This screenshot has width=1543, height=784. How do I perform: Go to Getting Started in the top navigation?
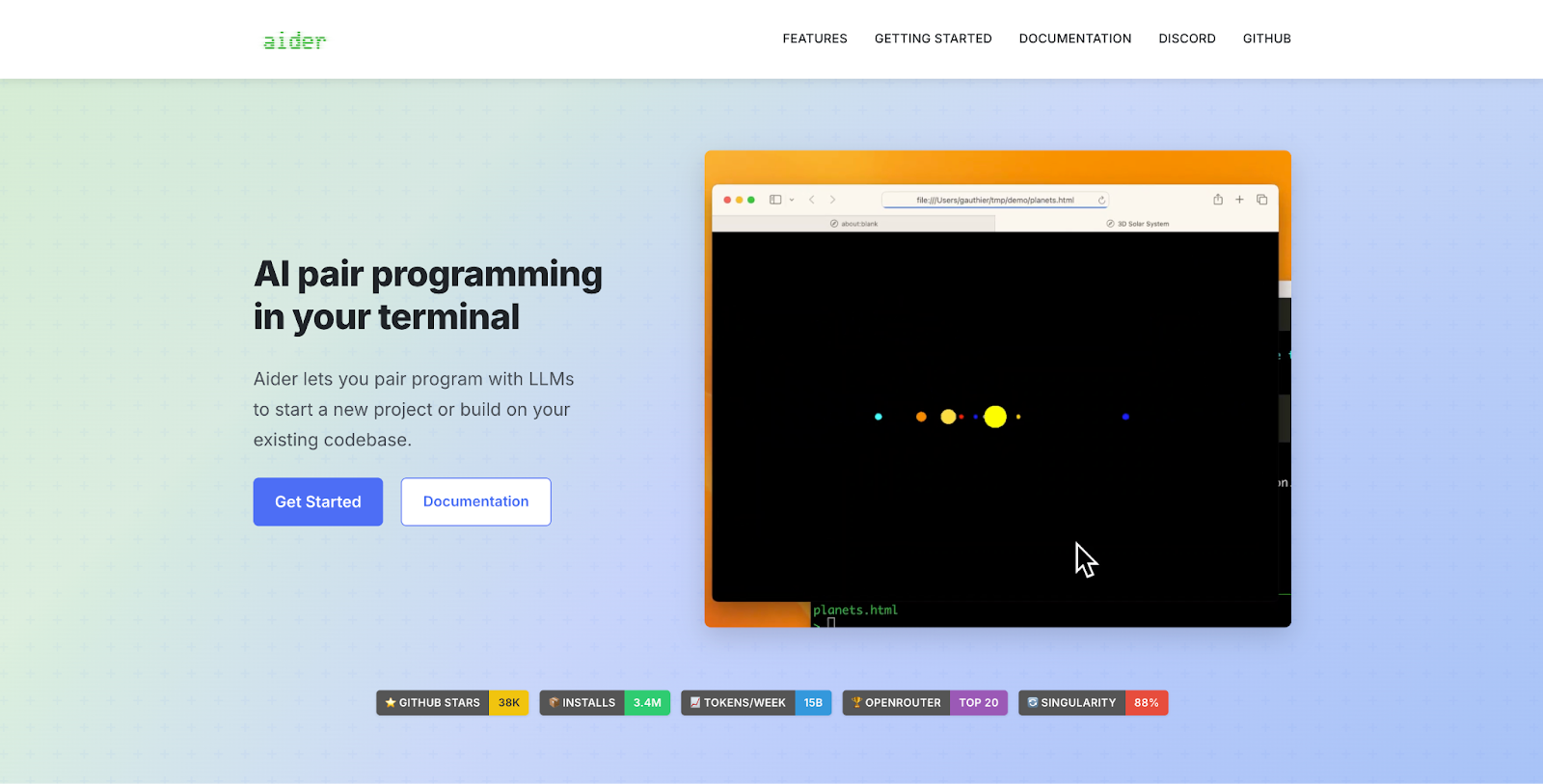[933, 39]
